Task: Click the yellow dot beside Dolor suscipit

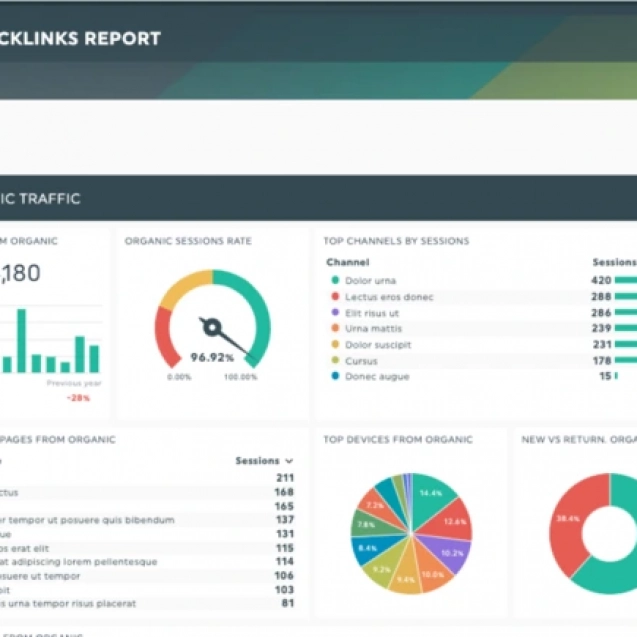Action: 335,345
